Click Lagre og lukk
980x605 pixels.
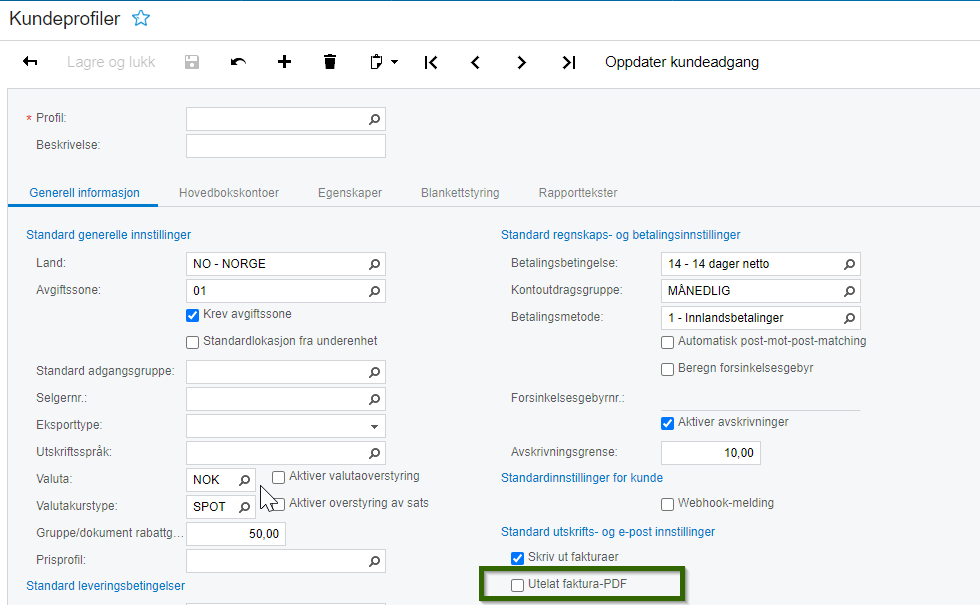112,62
